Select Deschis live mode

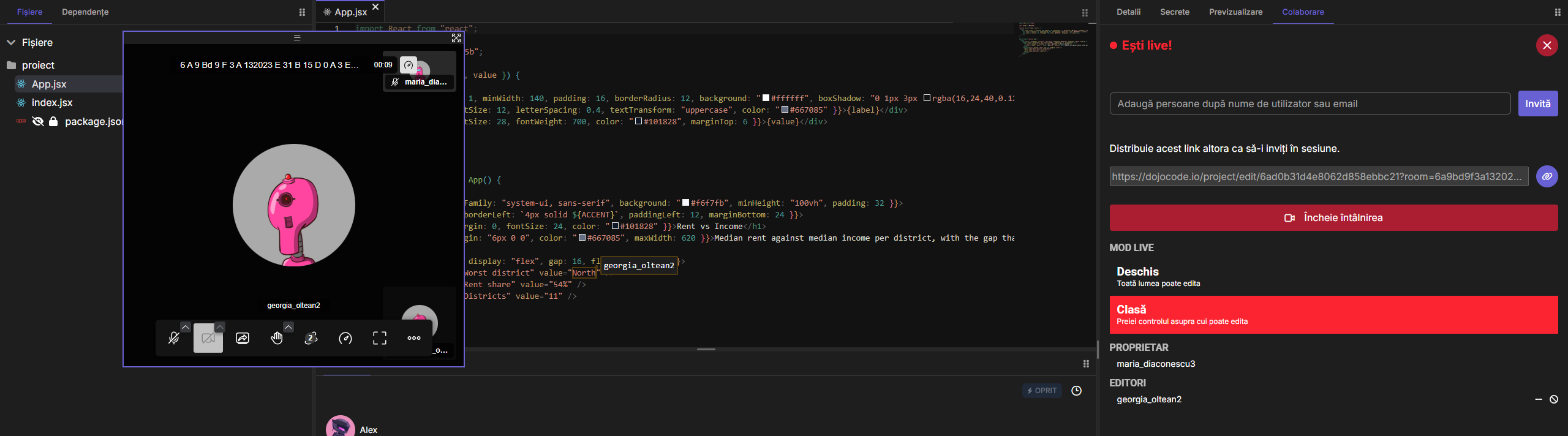(x=1334, y=276)
